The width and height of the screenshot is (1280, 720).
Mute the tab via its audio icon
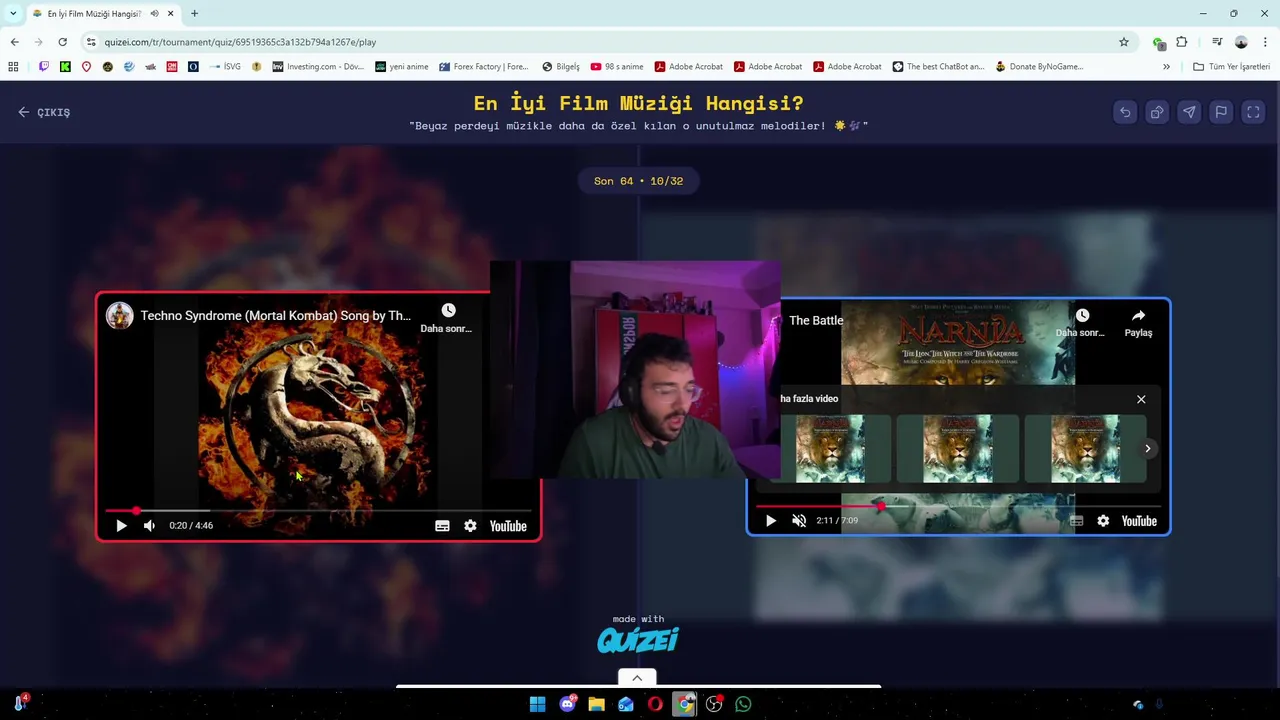pos(154,13)
